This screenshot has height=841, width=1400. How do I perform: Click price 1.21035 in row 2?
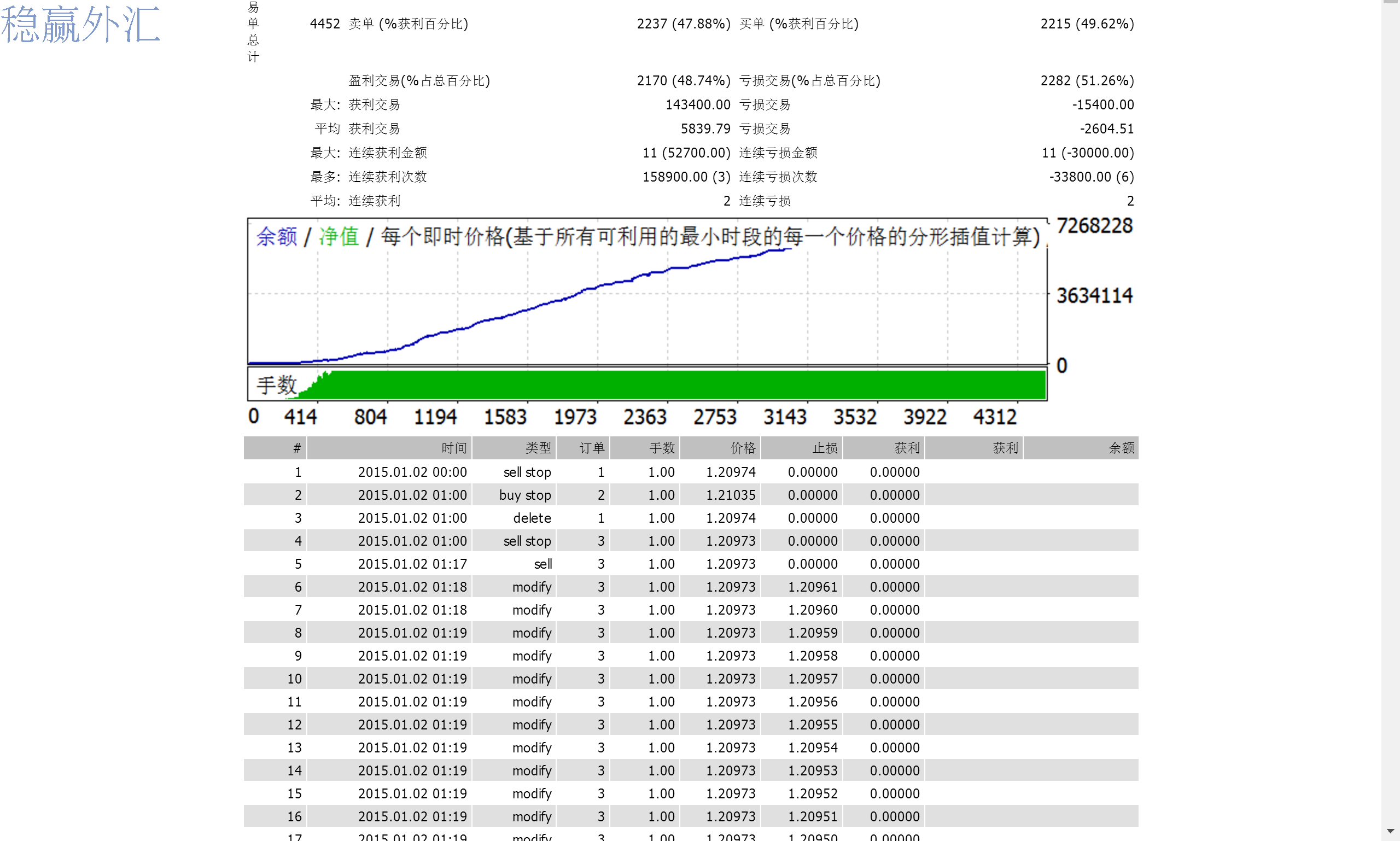click(x=731, y=495)
